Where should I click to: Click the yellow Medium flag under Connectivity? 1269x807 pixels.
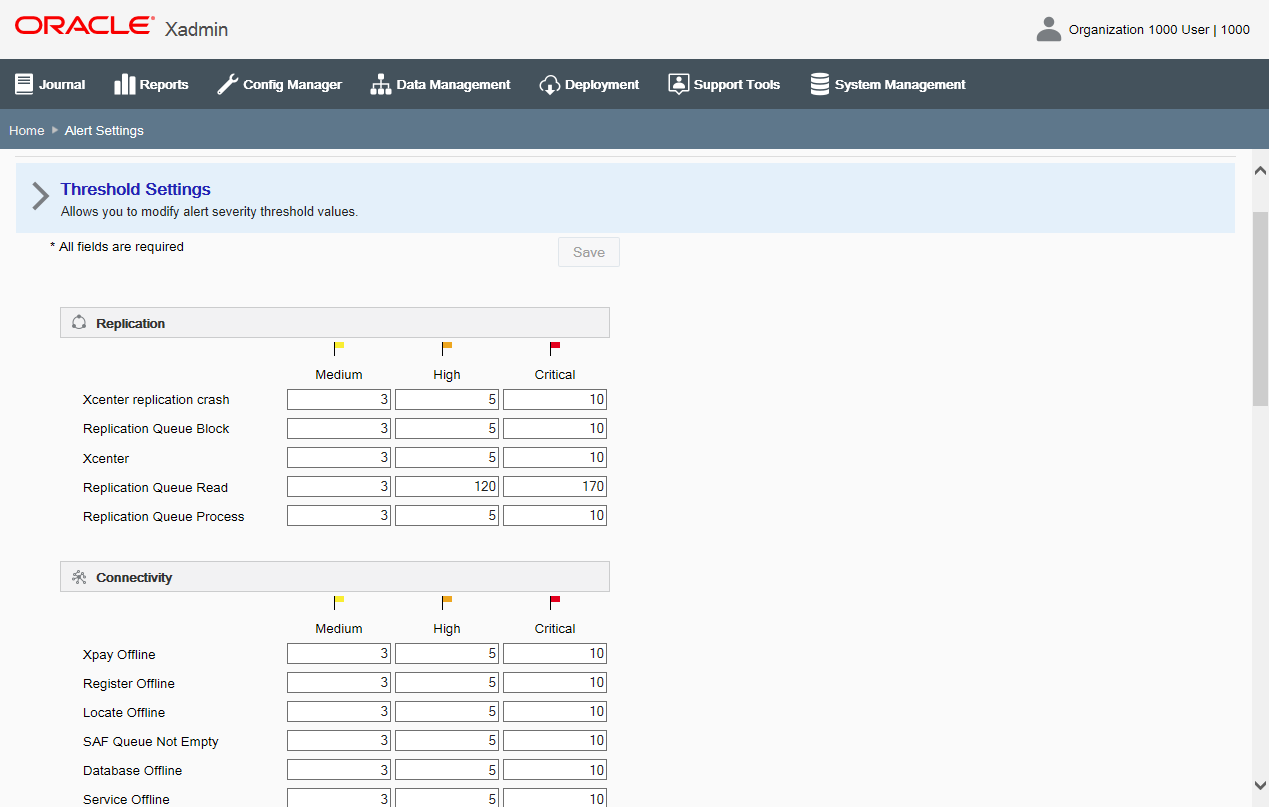point(339,603)
